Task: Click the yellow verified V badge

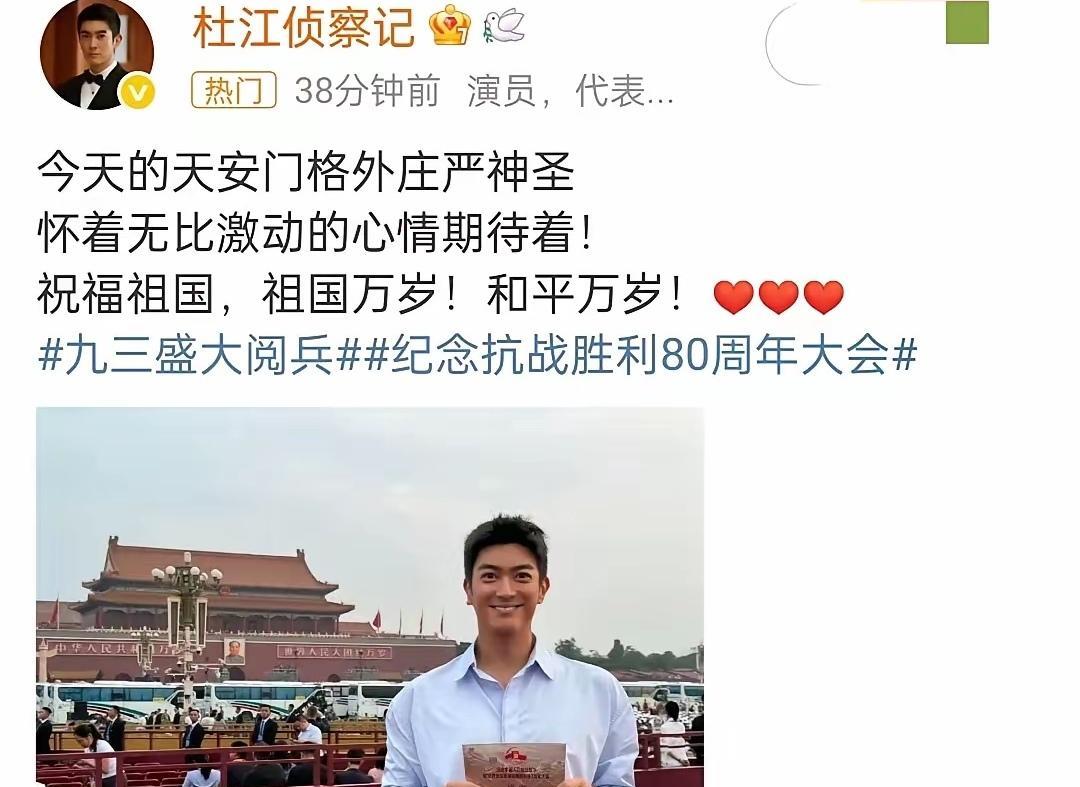Action: tap(138, 92)
